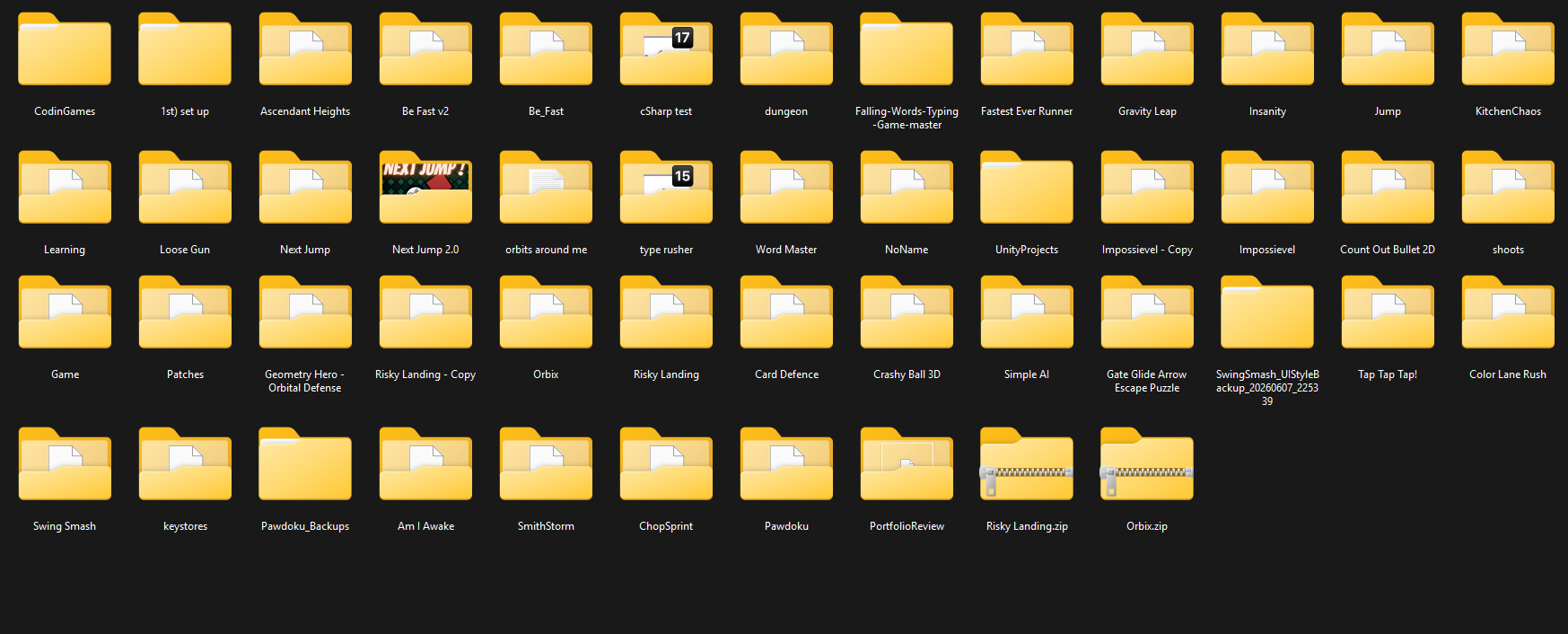Image resolution: width=1568 pixels, height=634 pixels.
Task: Click the 'orbits around me' name label
Action: coord(546,250)
